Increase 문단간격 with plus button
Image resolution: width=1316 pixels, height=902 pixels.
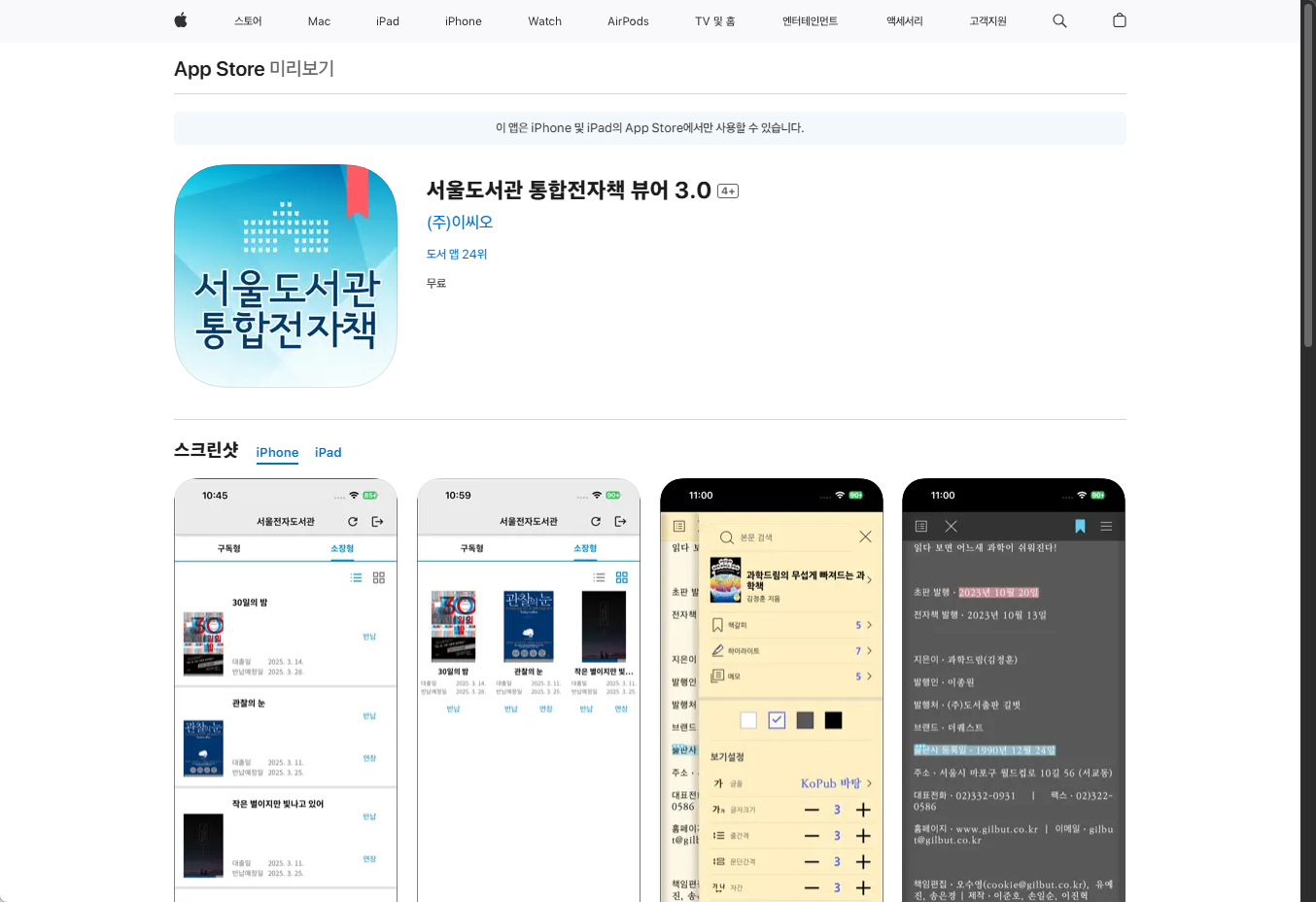[x=863, y=862]
